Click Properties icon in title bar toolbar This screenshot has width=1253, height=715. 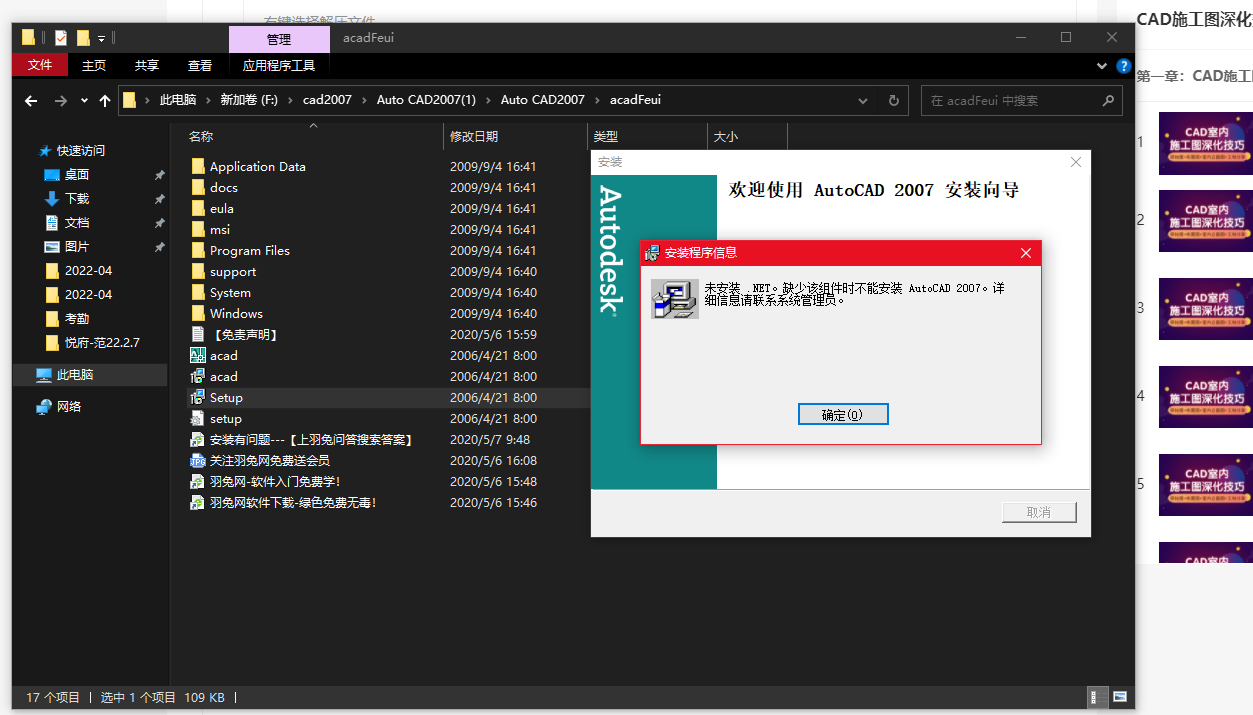[61, 38]
